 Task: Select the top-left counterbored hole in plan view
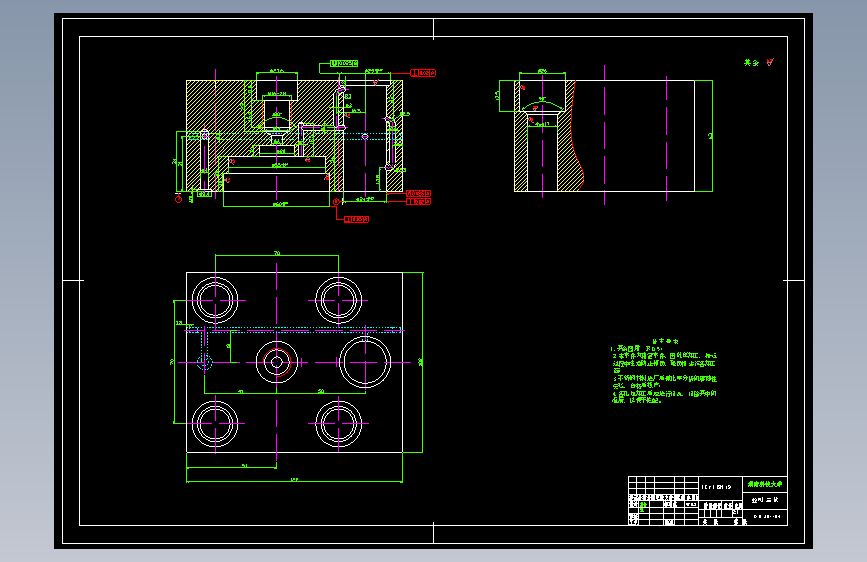click(x=215, y=300)
